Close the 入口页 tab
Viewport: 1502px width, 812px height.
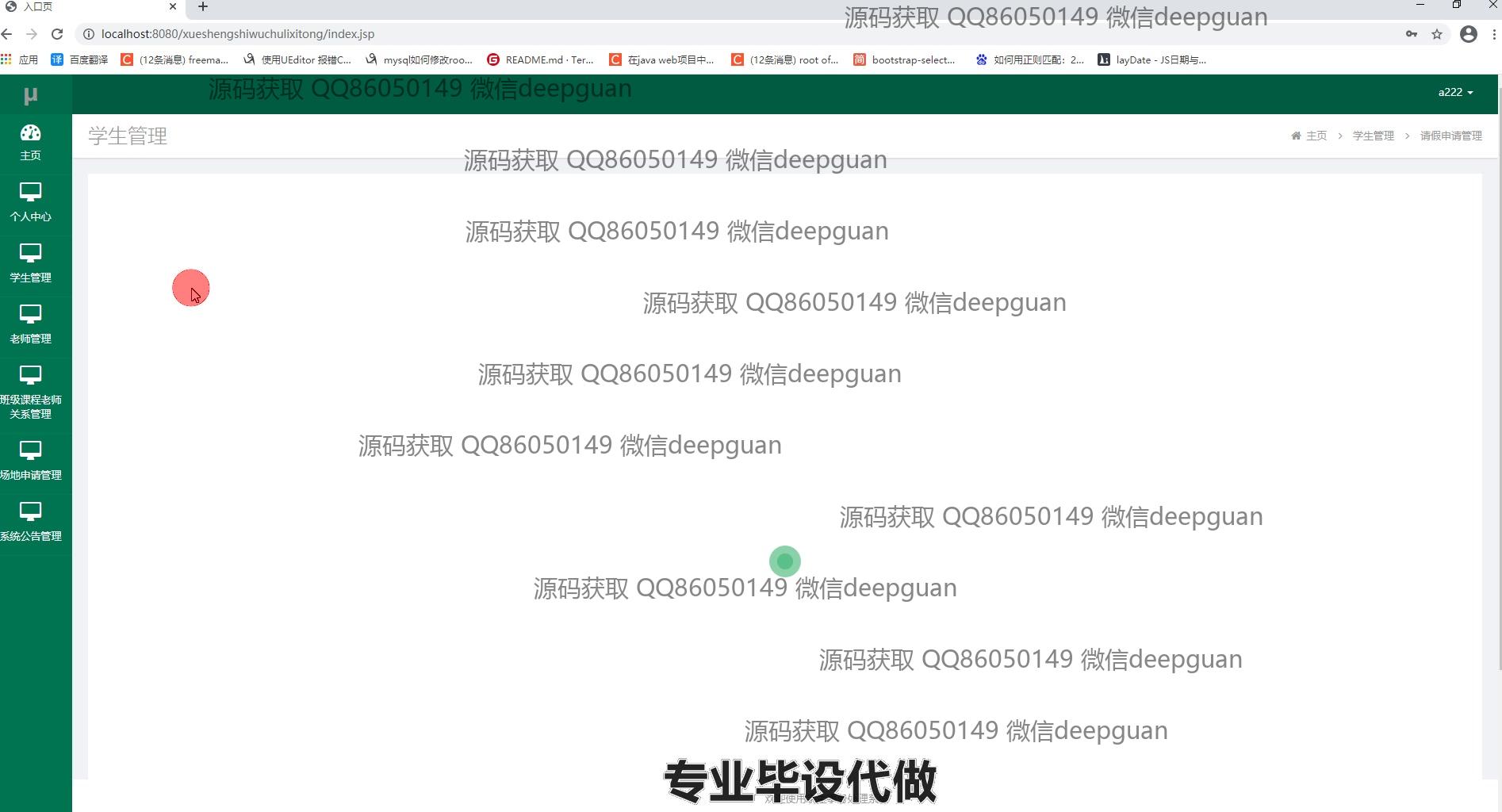pyautogui.click(x=173, y=6)
